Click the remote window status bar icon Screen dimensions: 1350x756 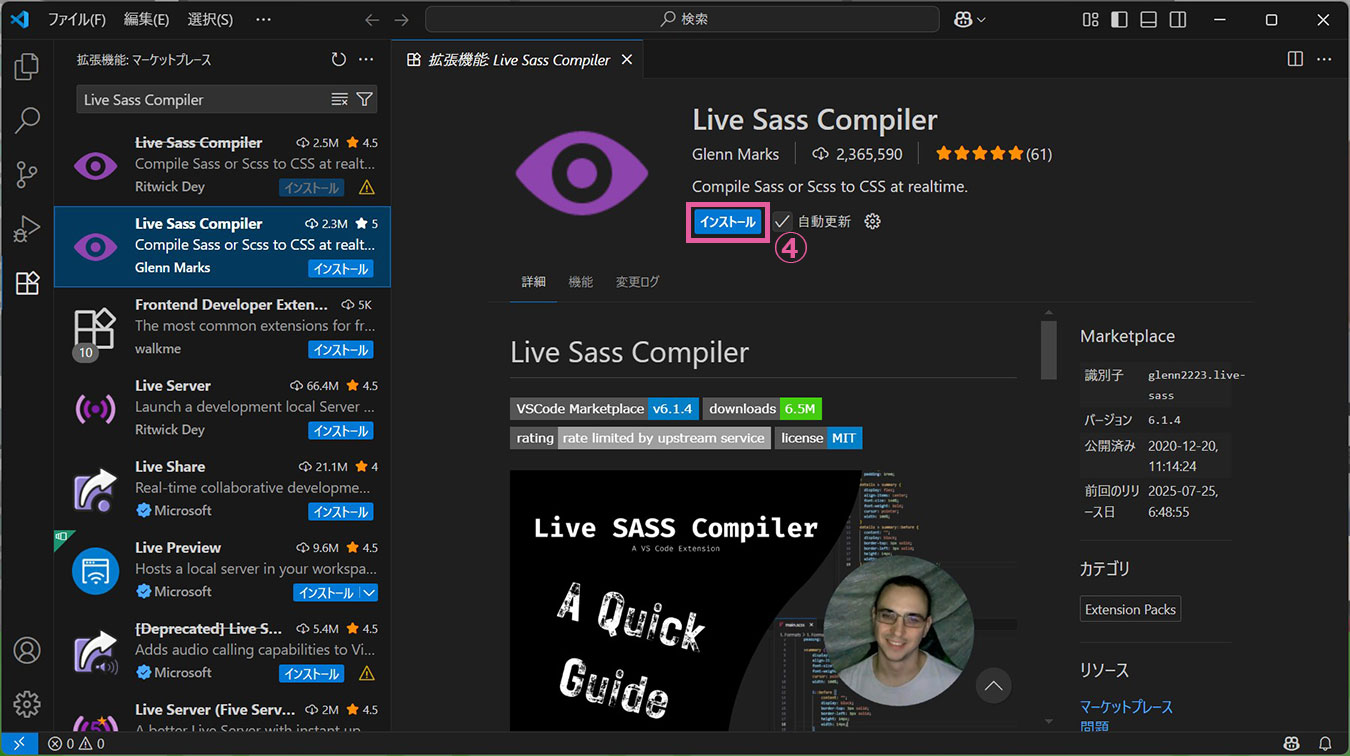click(19, 744)
